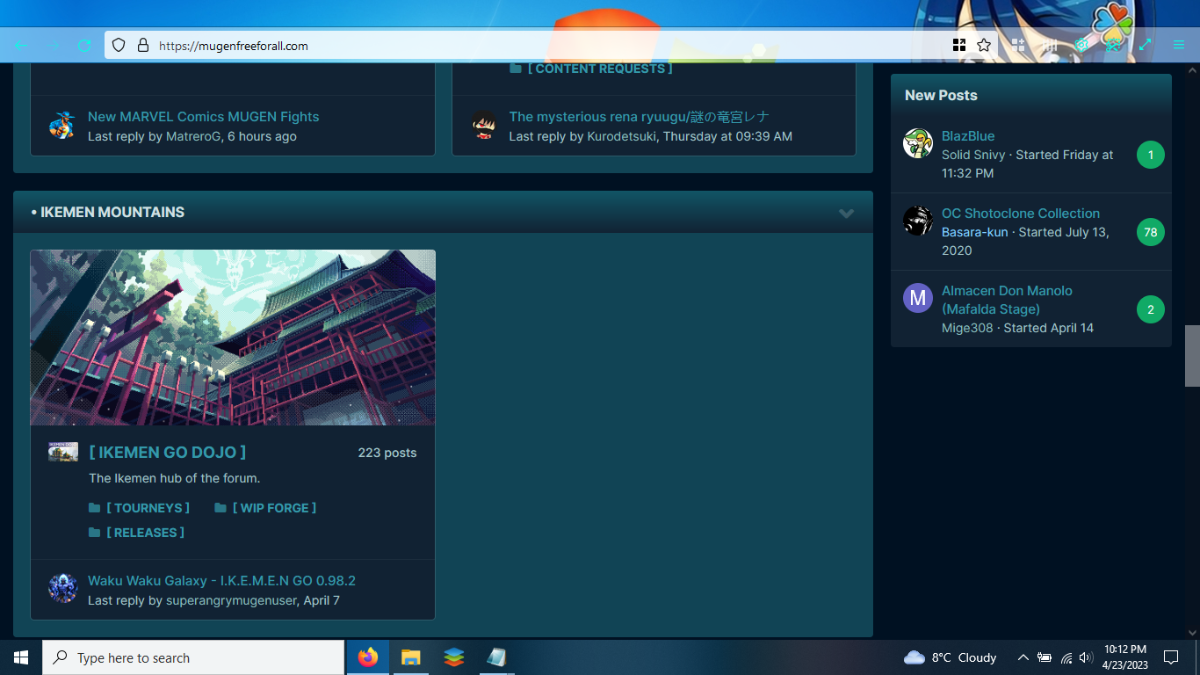Open Almacen Don Manolo (Mafalda Stage) post
The image size is (1200, 675).
[1007, 300]
